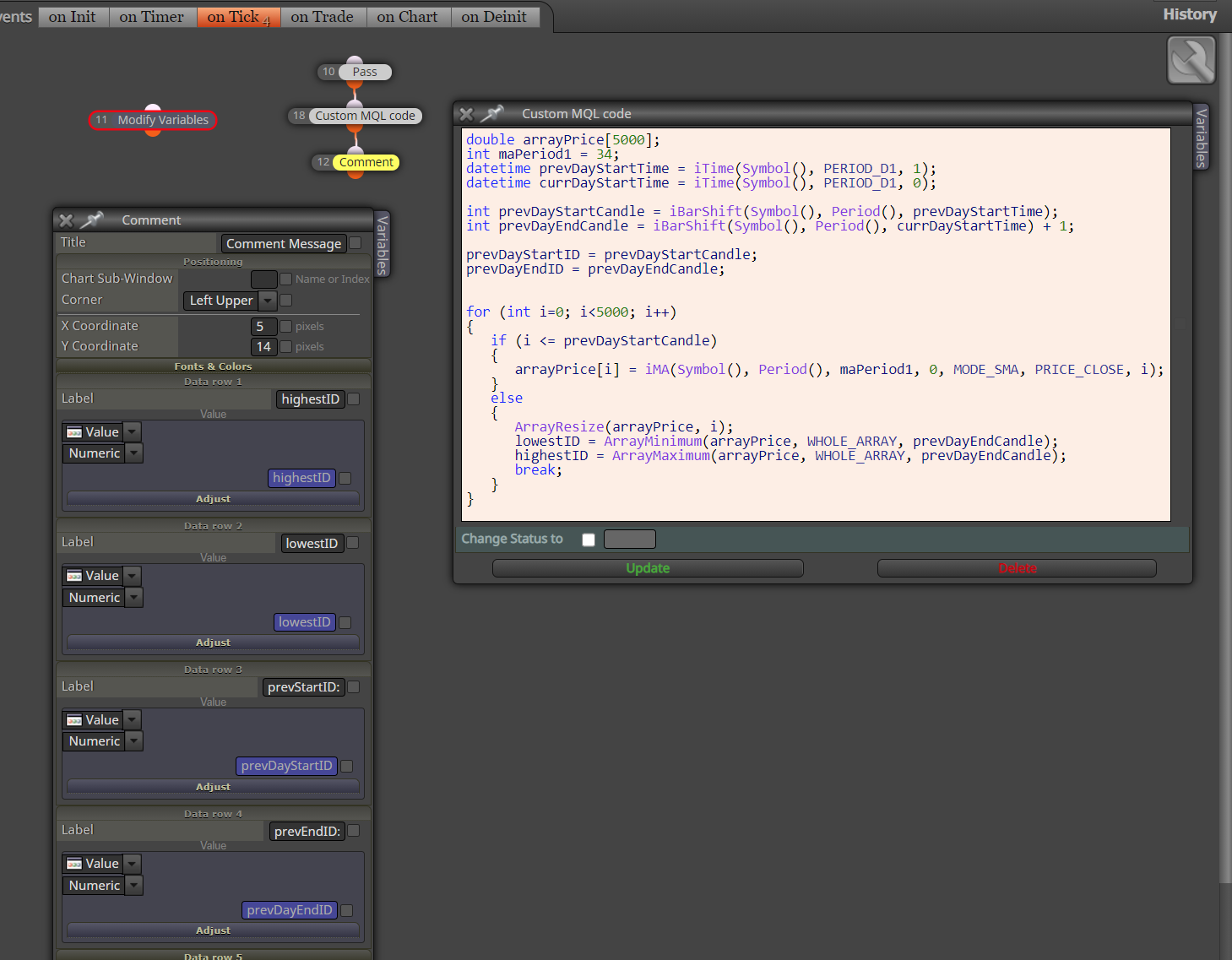Toggle the Change Status to checkbox
The height and width of the screenshot is (960, 1232).
point(589,540)
